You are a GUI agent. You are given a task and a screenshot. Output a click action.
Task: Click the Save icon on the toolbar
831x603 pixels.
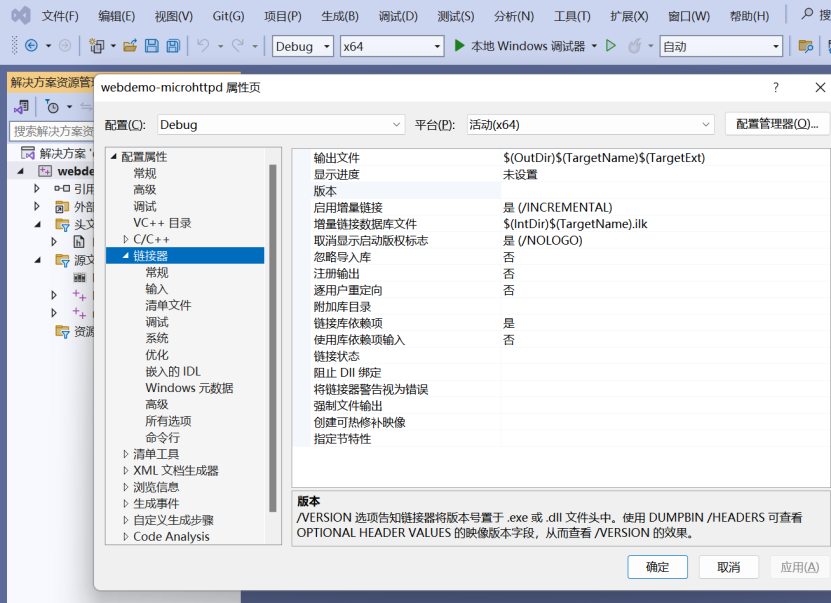coord(152,46)
